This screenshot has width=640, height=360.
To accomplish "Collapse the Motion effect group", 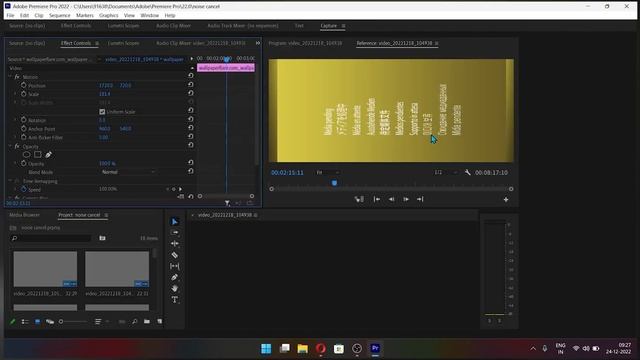I will 10,77.
